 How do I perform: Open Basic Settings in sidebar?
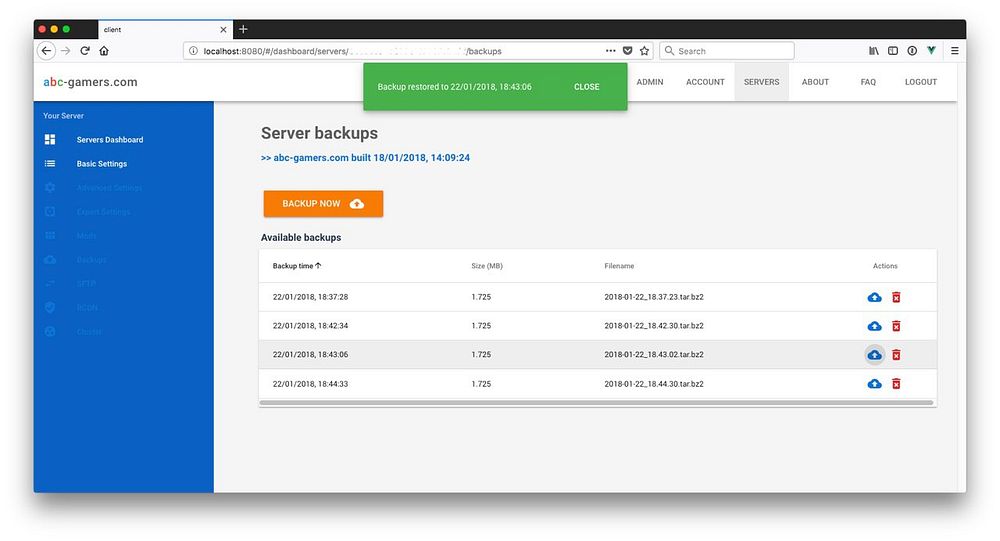(101, 163)
